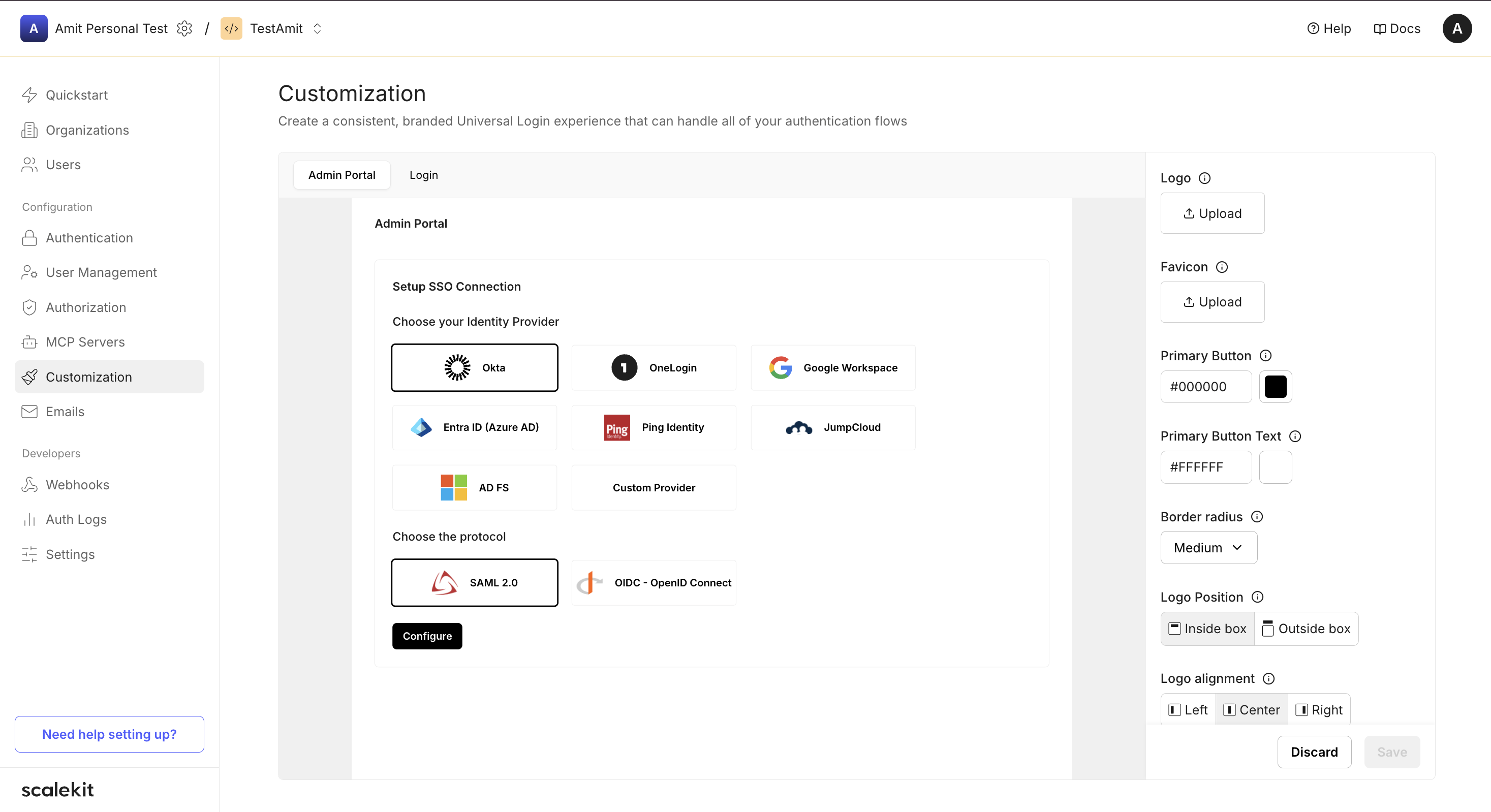Align logo Right
The height and width of the screenshot is (812, 1491).
tap(1319, 709)
